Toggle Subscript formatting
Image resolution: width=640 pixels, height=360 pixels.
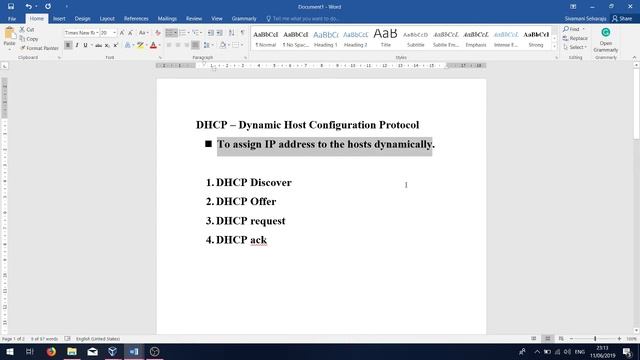[x=107, y=45]
